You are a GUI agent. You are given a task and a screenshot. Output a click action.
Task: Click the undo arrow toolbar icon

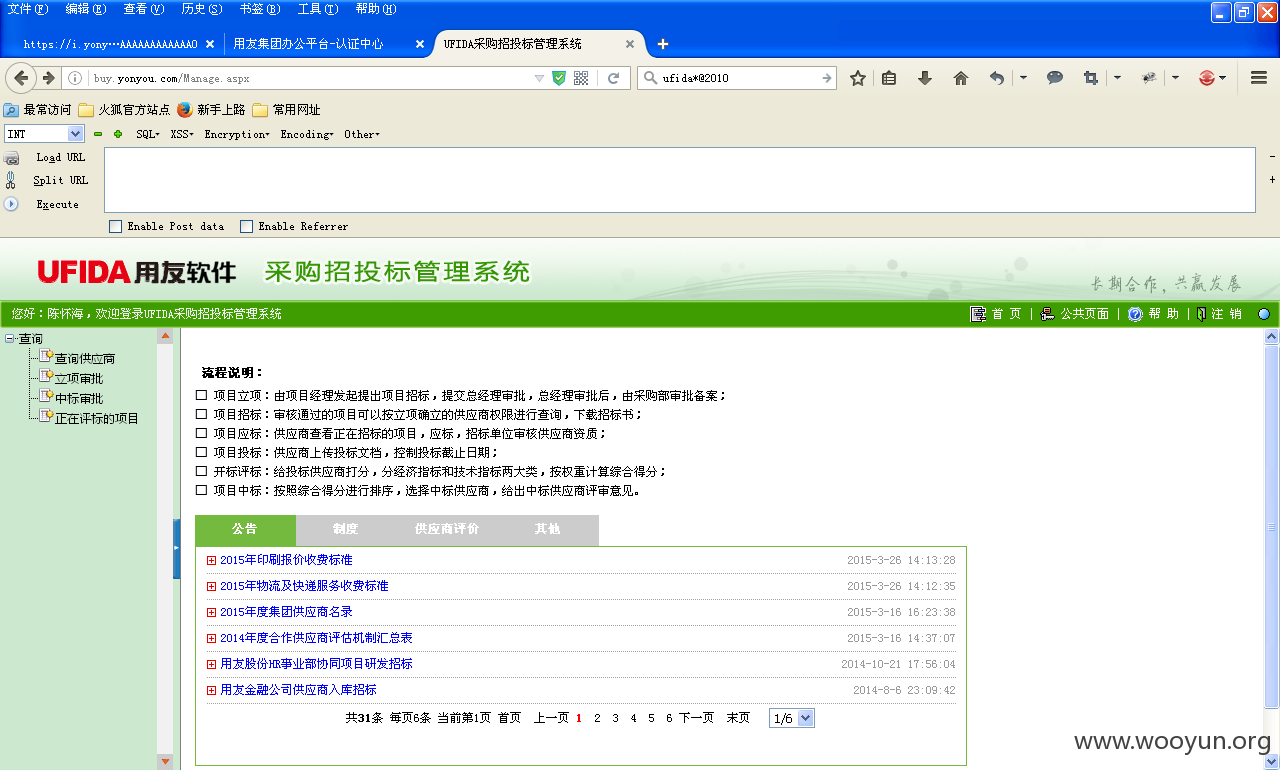point(997,78)
